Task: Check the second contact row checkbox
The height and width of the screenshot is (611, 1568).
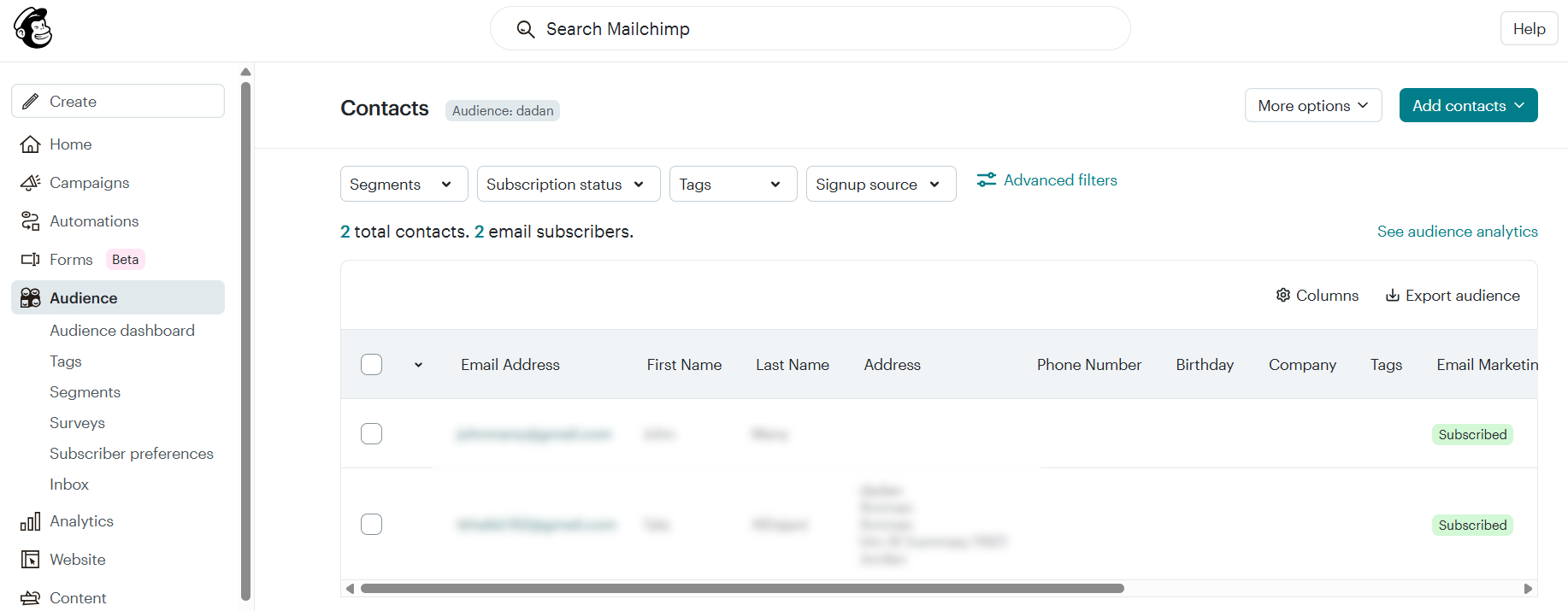Action: pyautogui.click(x=371, y=525)
